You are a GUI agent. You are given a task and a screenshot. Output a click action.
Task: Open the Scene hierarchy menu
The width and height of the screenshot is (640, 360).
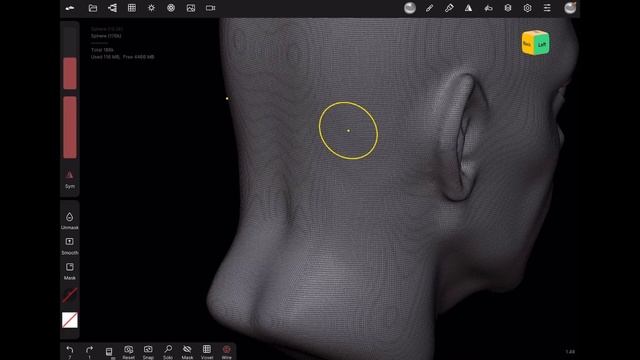tap(112, 8)
